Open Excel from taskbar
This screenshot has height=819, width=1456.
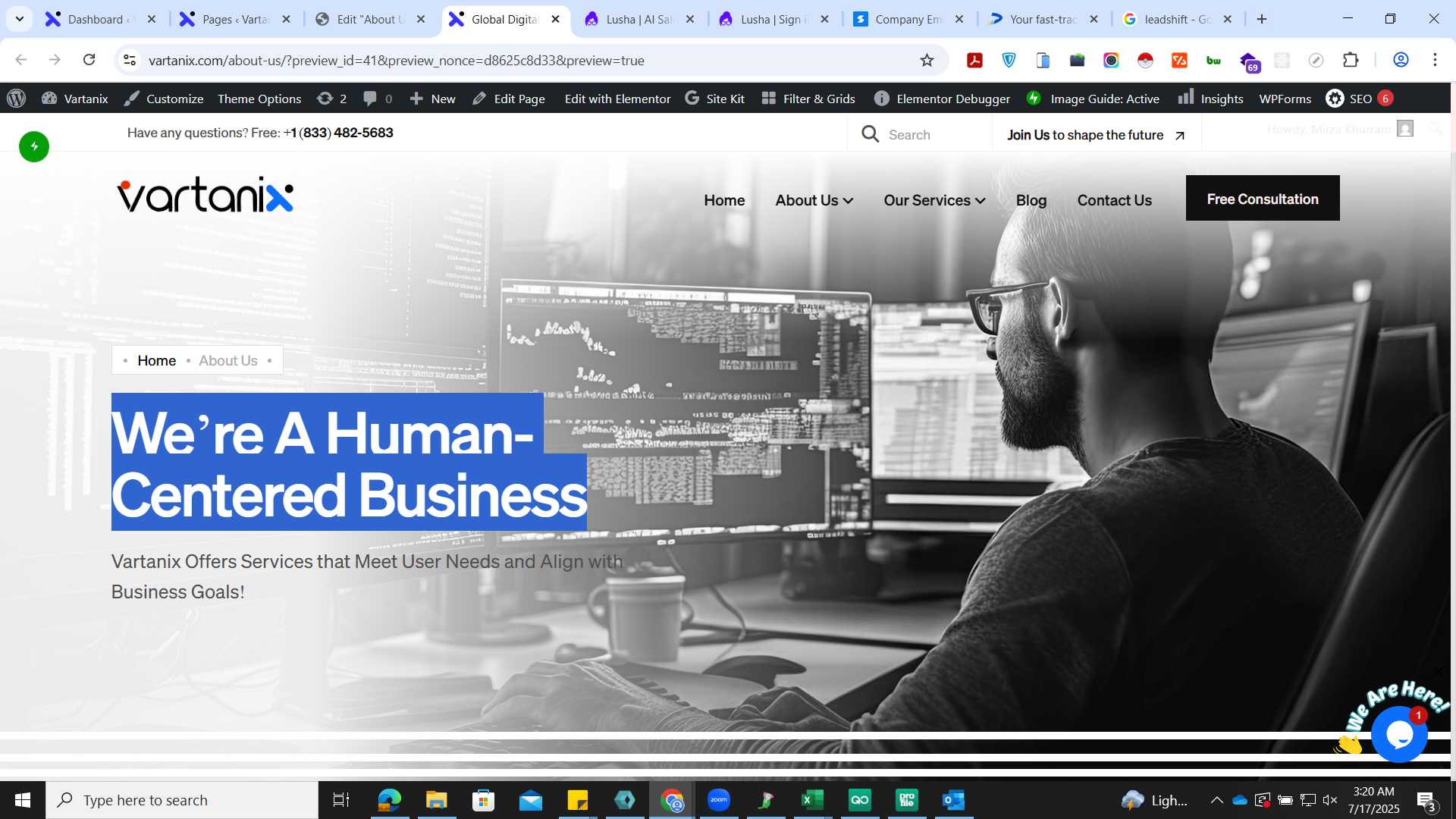812,800
